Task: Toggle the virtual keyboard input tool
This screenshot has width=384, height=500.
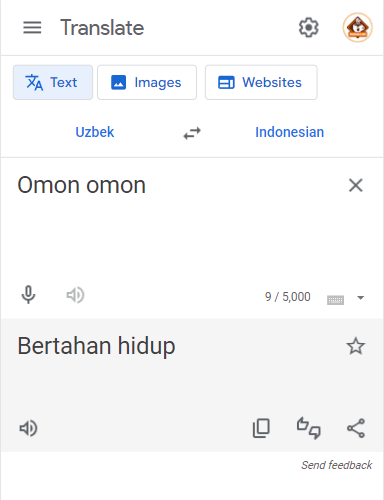Action: 335,300
